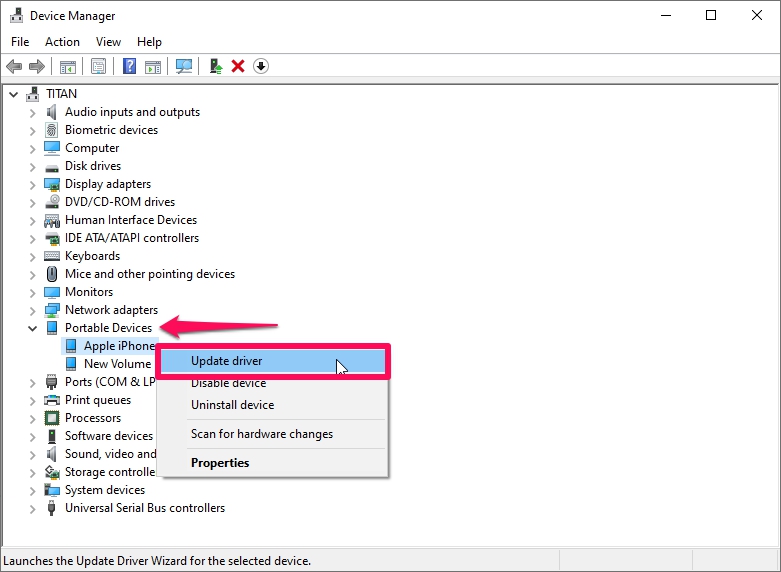Click the DVD/CD-ROM drives disc icon
This screenshot has height=572, width=781.
(x=52, y=202)
